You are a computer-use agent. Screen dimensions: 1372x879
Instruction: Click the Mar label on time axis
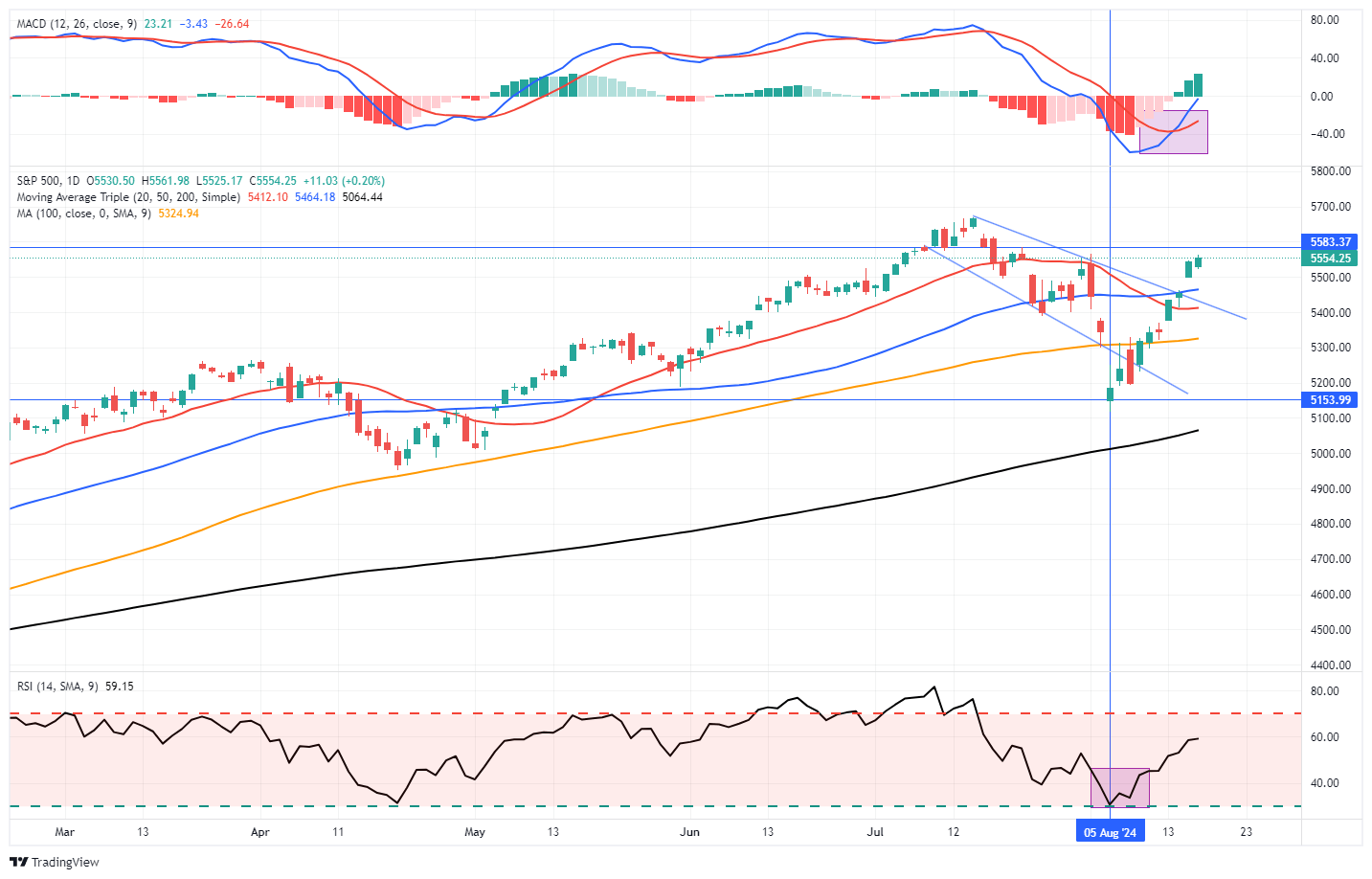tap(64, 832)
